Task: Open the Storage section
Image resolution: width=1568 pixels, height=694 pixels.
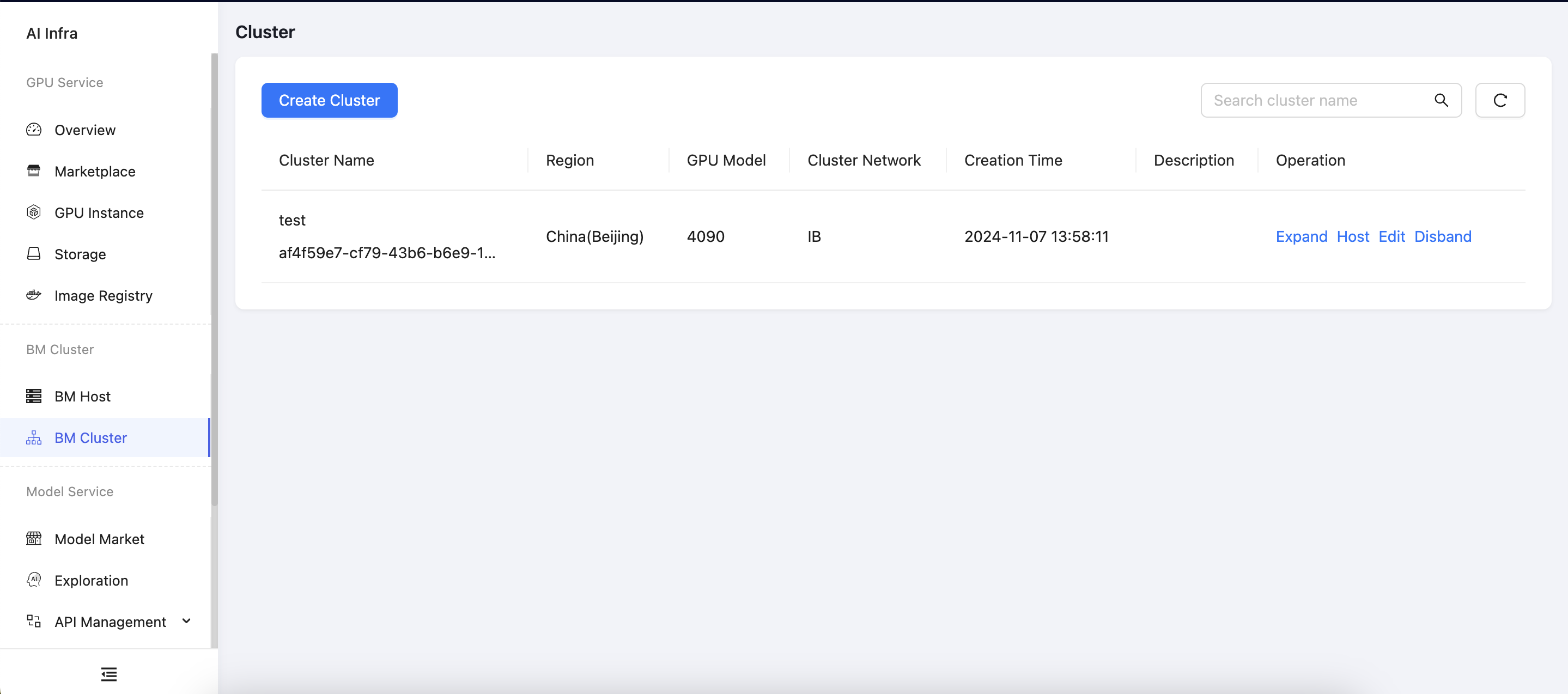Action: [105, 254]
